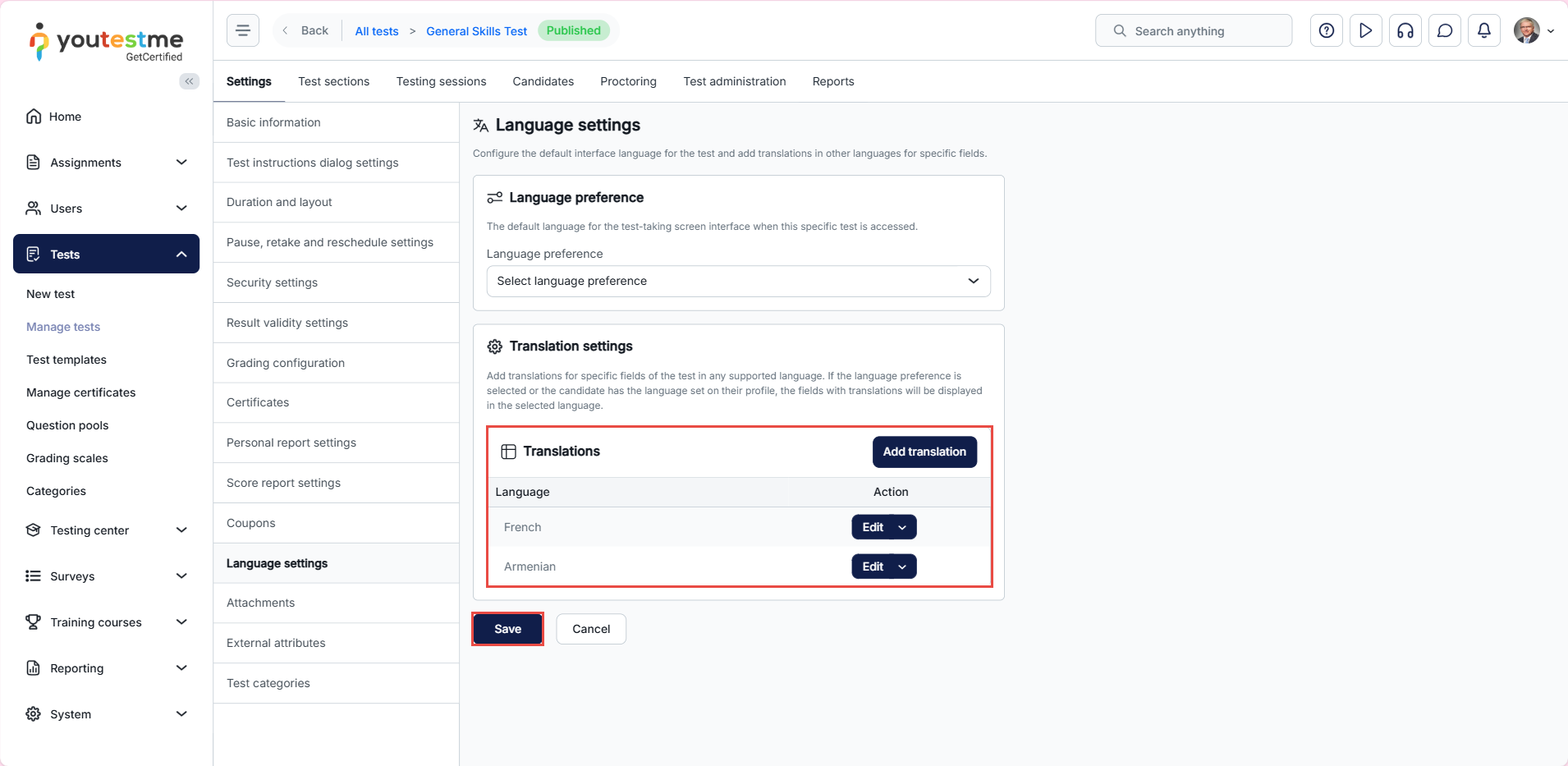Viewport: 1568px width, 766px height.
Task: Click the hamburger menu icon
Action: (243, 31)
